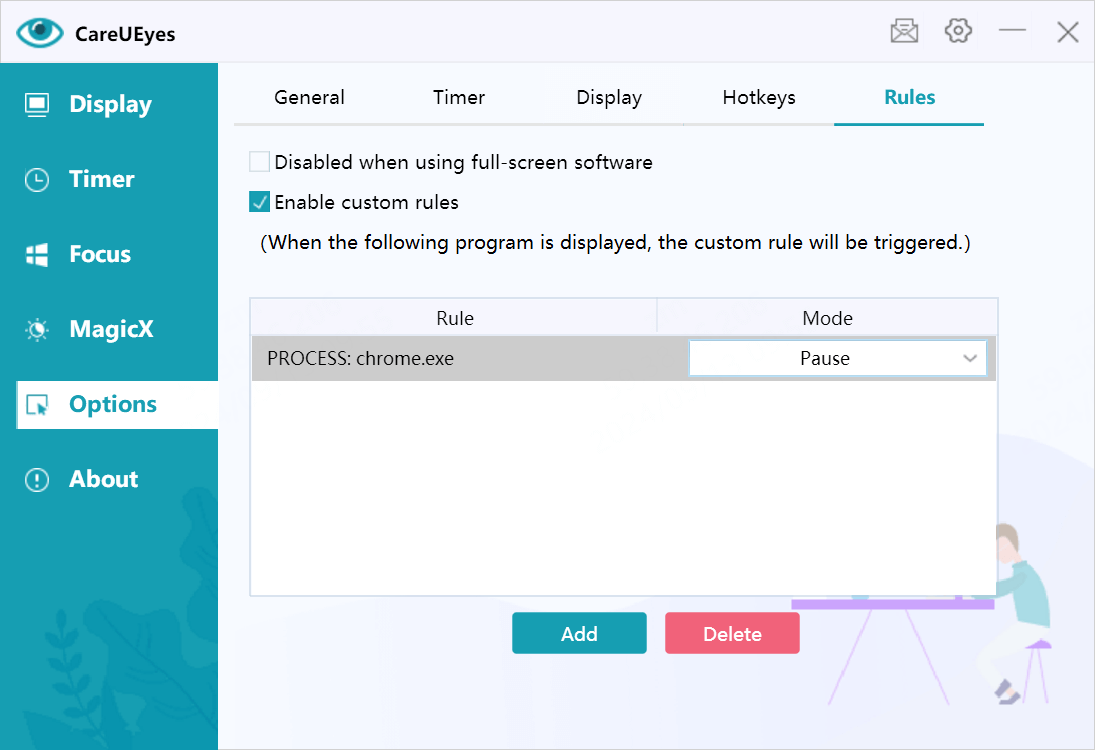Click the Add button
Screen dimensions: 1095x750
(x=579, y=633)
